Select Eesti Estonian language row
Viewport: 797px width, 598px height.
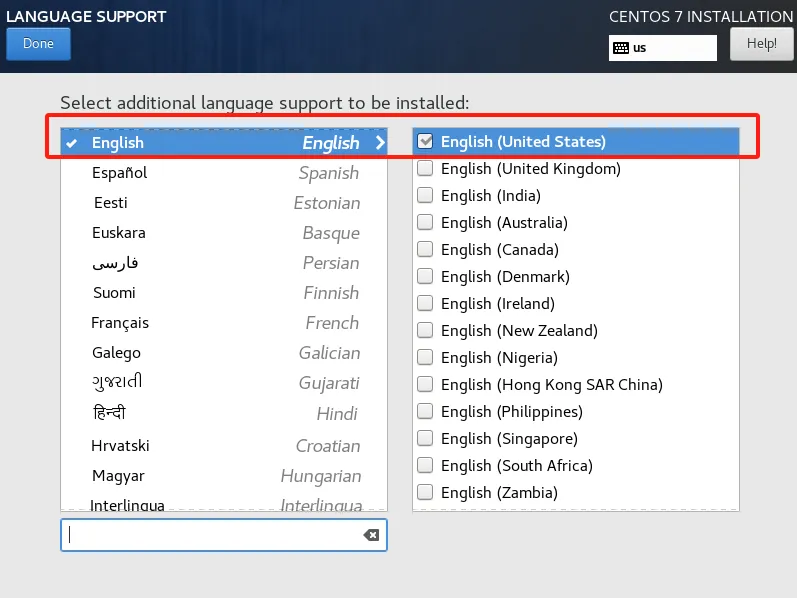tap(224, 203)
